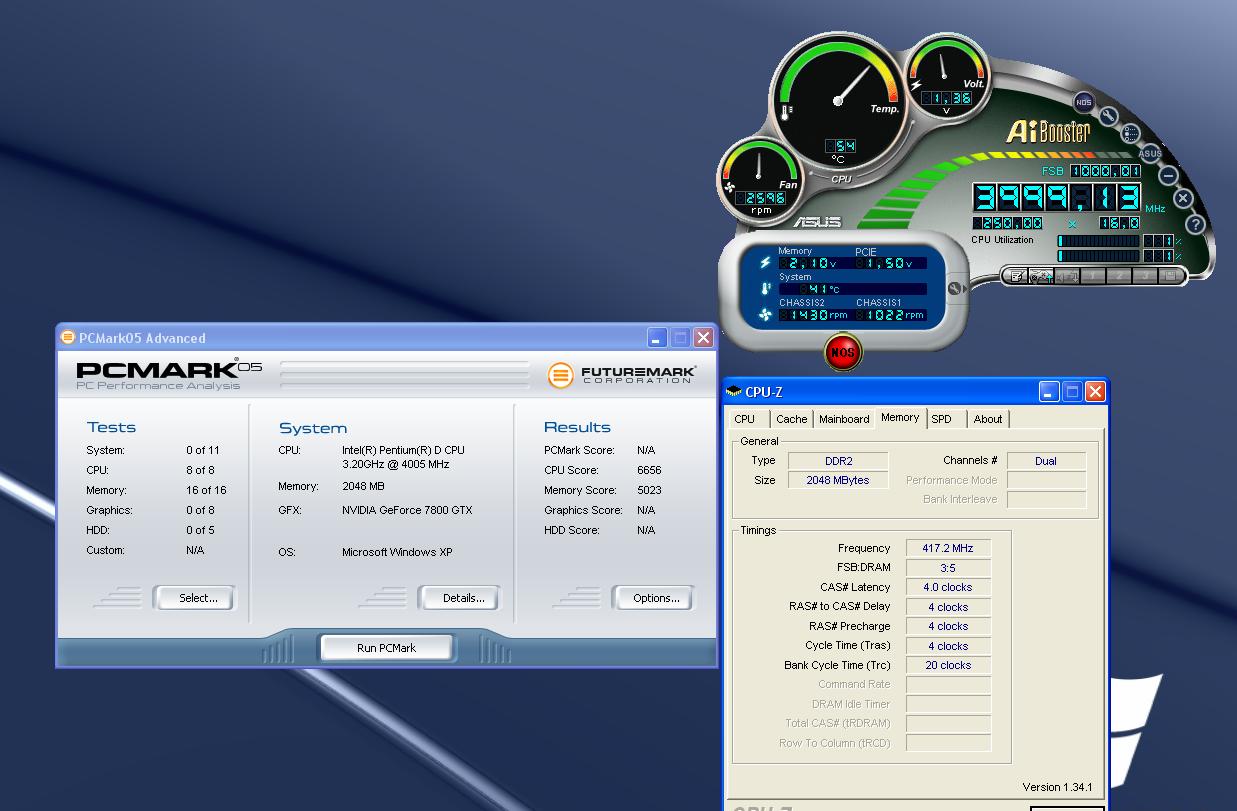Open AI Booster help question mark icon
This screenshot has width=1237, height=811.
[x=1195, y=224]
